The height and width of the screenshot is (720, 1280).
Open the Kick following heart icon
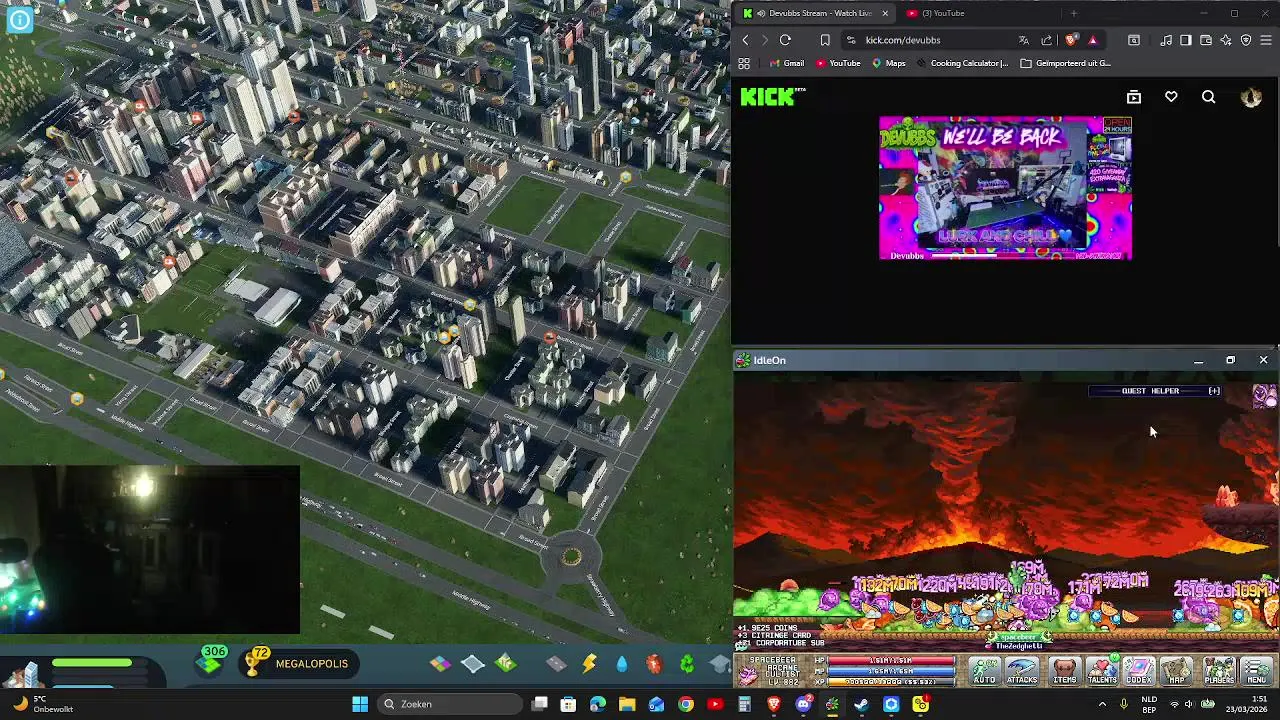click(x=1171, y=97)
